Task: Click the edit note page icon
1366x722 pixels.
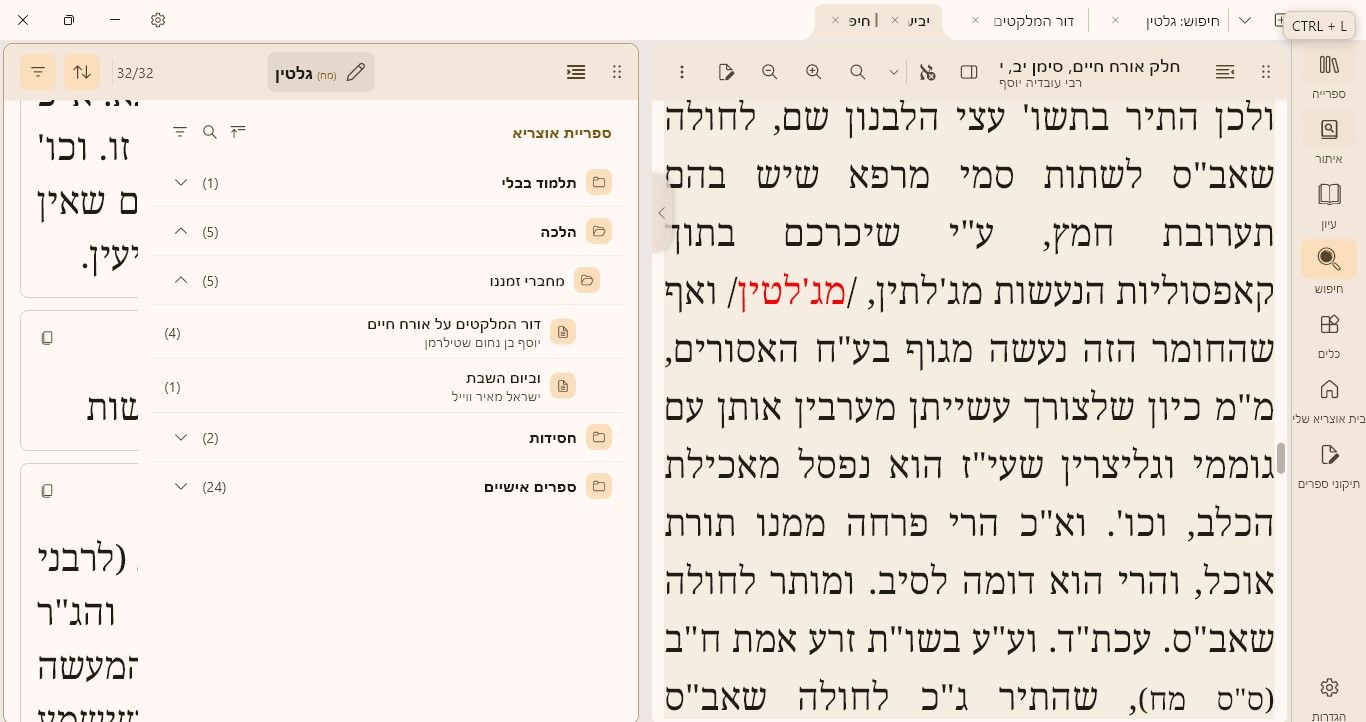Action: coord(726,72)
